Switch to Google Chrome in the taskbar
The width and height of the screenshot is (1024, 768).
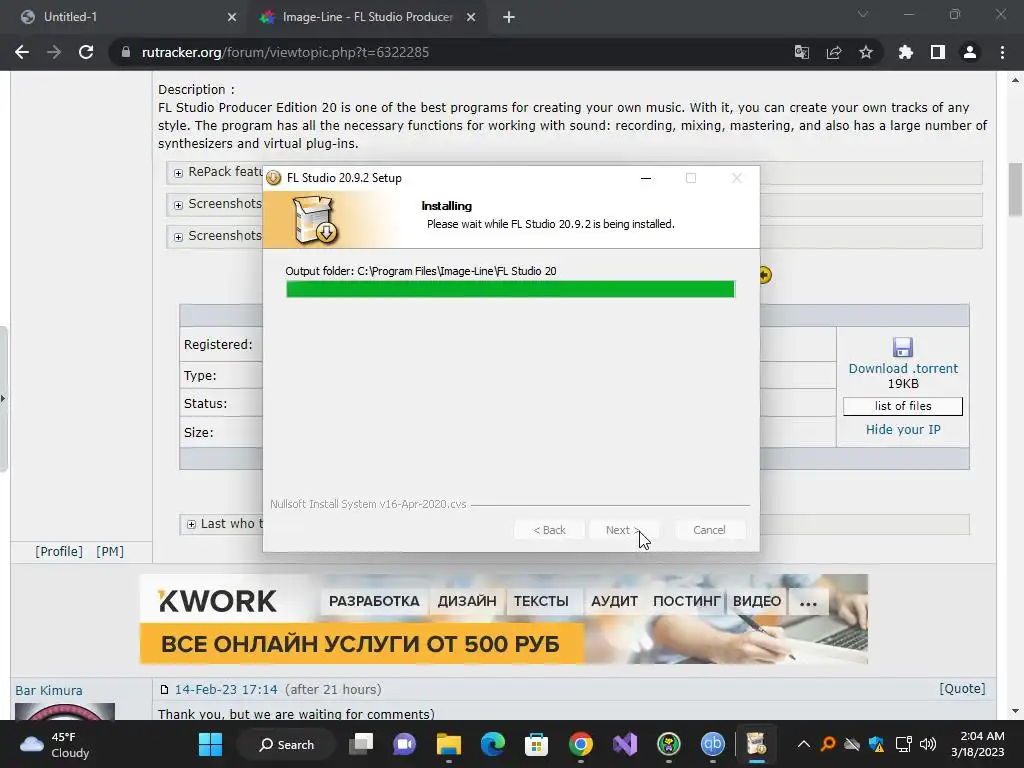(x=581, y=744)
